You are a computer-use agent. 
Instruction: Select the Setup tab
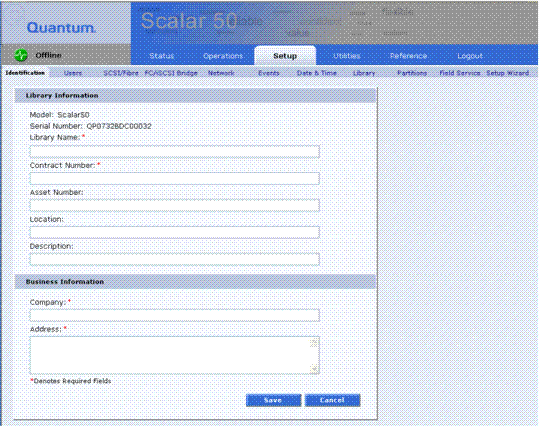coord(285,56)
